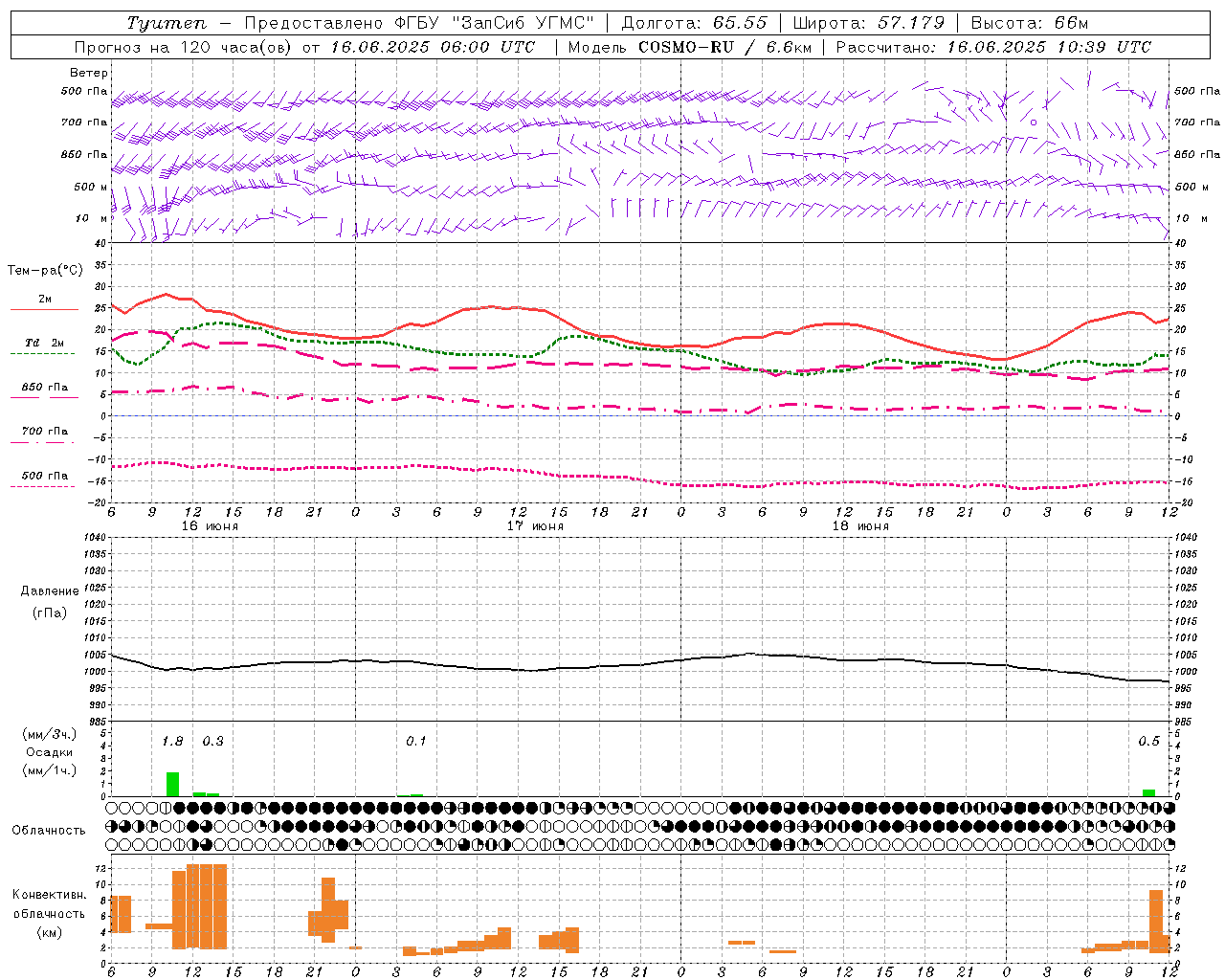The width and height of the screenshot is (1225, 980).
Task: Click the '0.1' precipitation amount
Action: coord(416,742)
